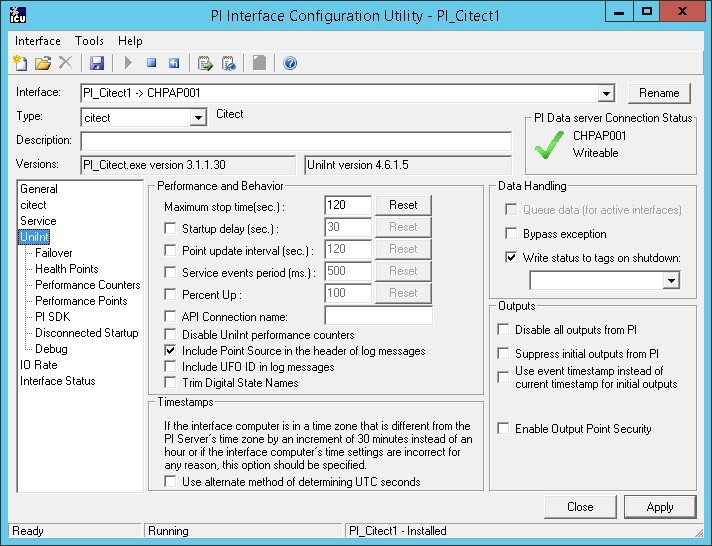Click the PI_Citect.exe version field
This screenshot has height=546, width=712.
[188, 165]
